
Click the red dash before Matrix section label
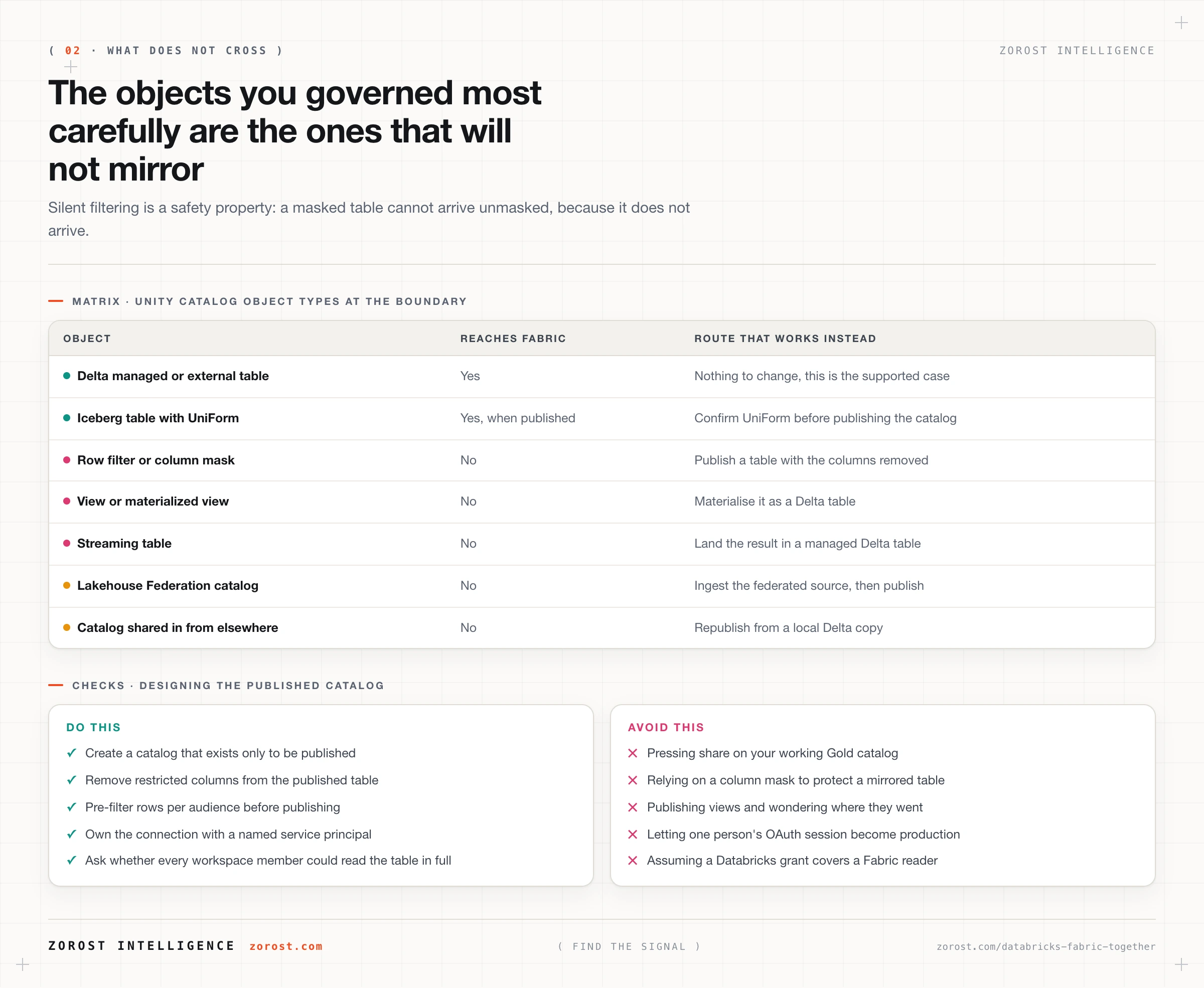[56, 301]
